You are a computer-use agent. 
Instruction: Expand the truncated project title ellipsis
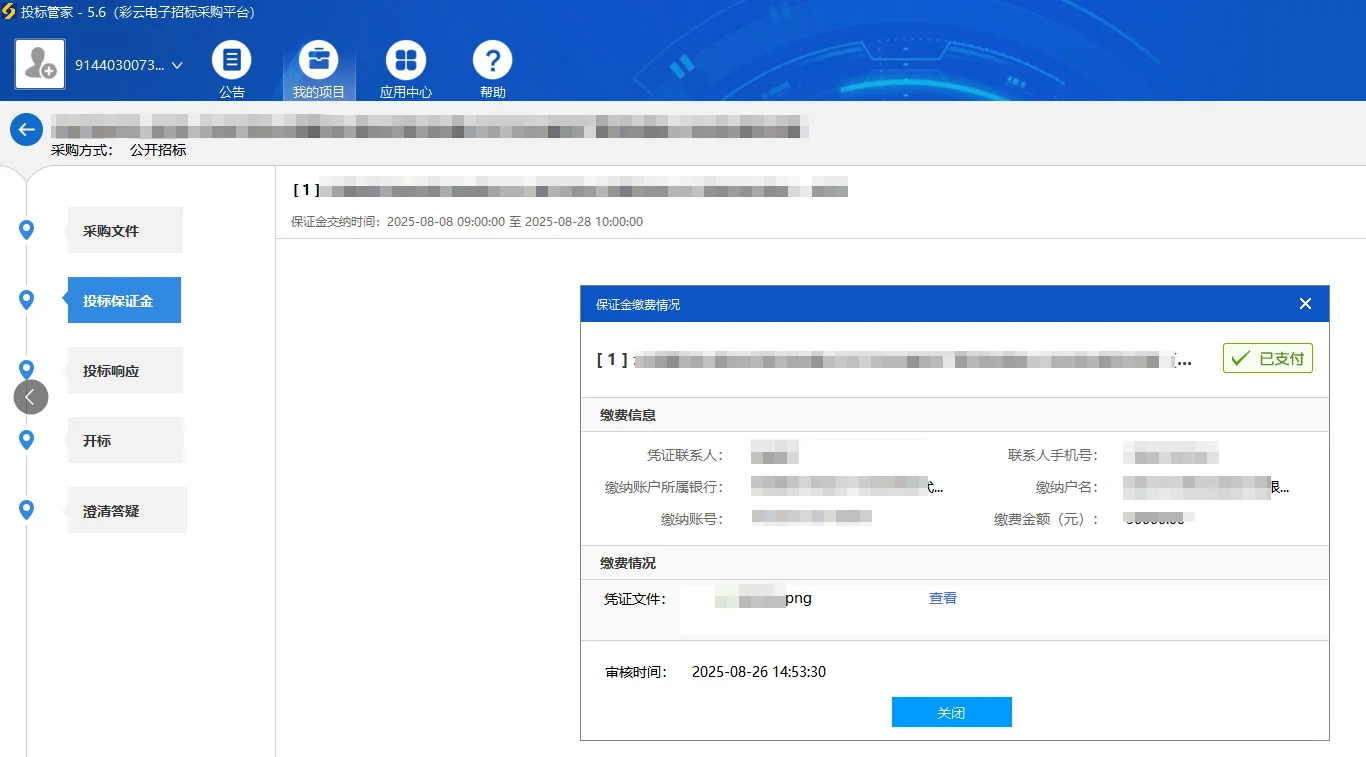coord(1186,363)
